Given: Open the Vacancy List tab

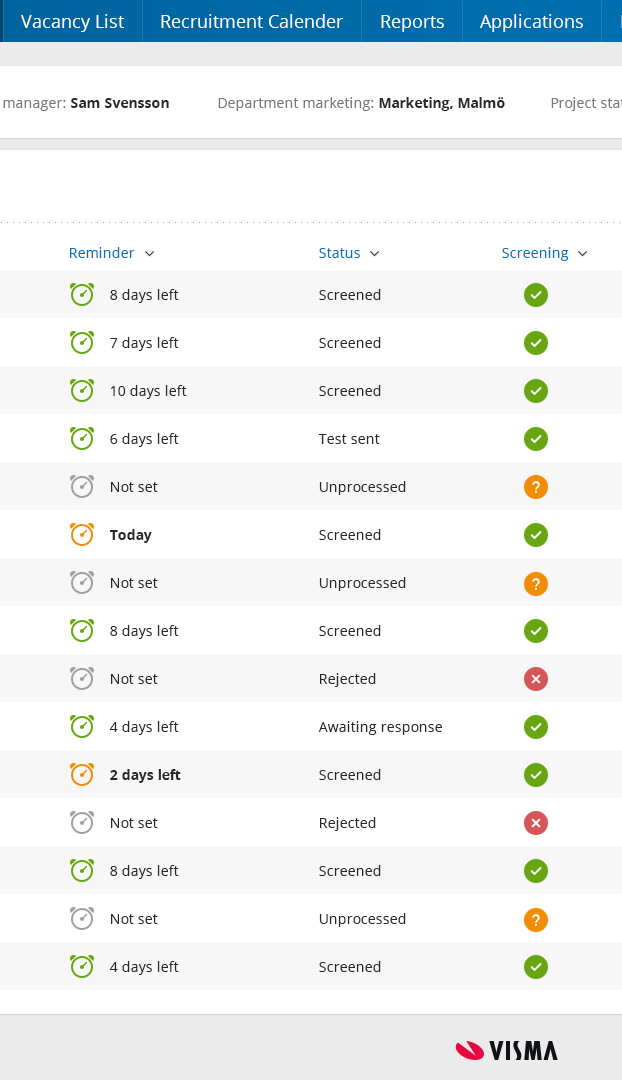Looking at the screenshot, I should click(72, 21).
